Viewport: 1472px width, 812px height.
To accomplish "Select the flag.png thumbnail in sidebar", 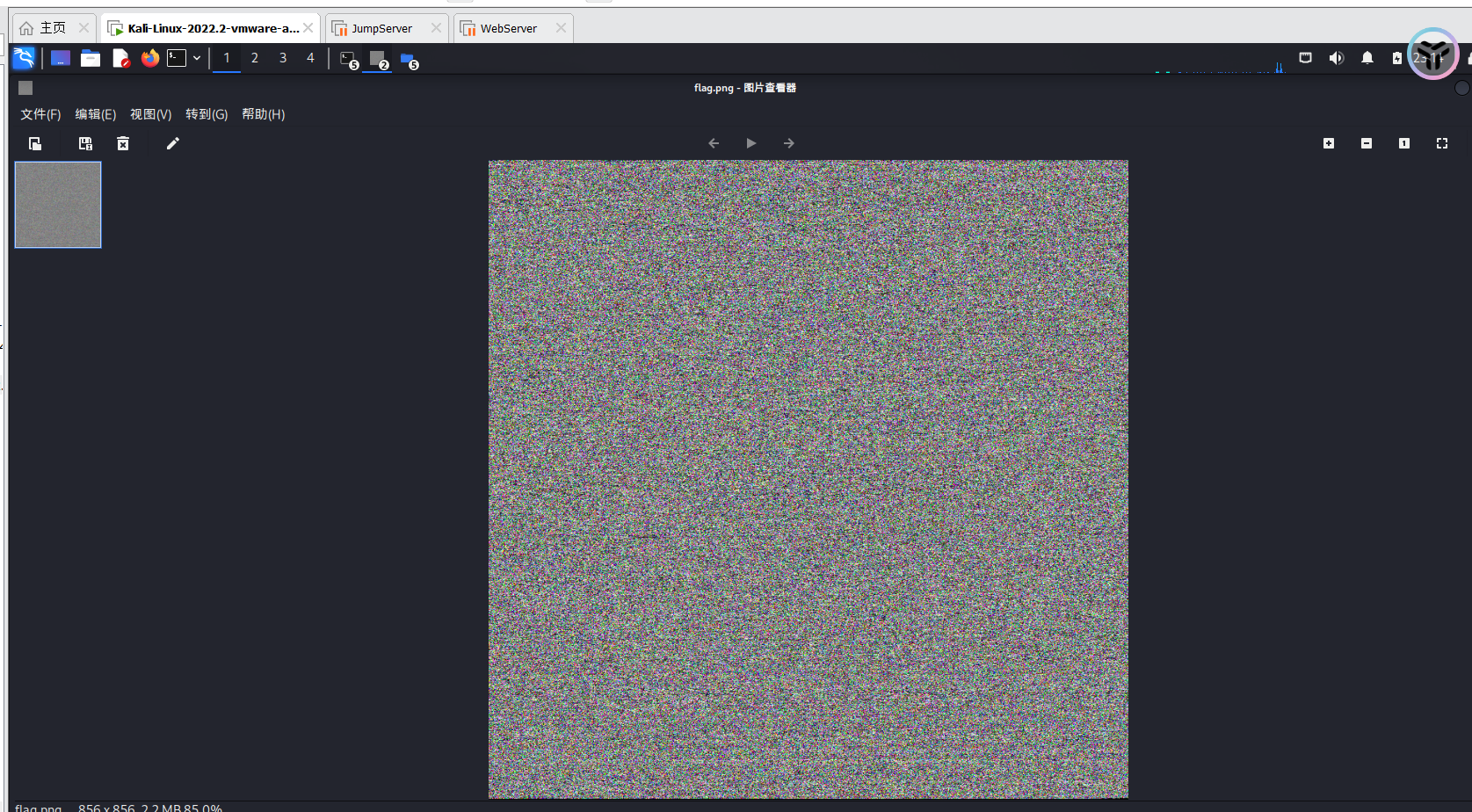I will [58, 205].
